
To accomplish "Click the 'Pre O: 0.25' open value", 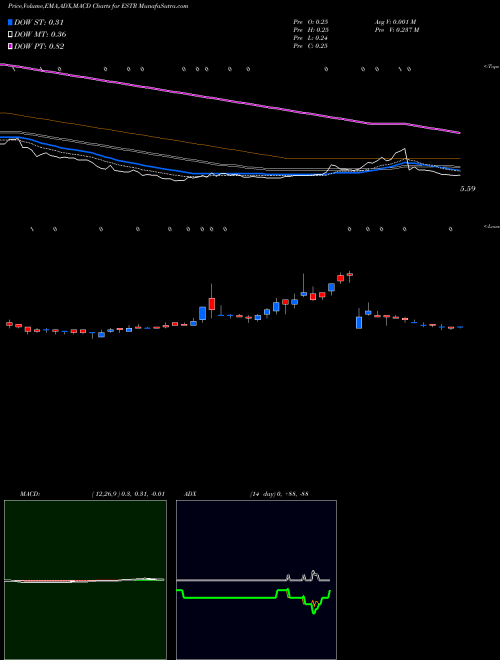I will (x=311, y=22).
